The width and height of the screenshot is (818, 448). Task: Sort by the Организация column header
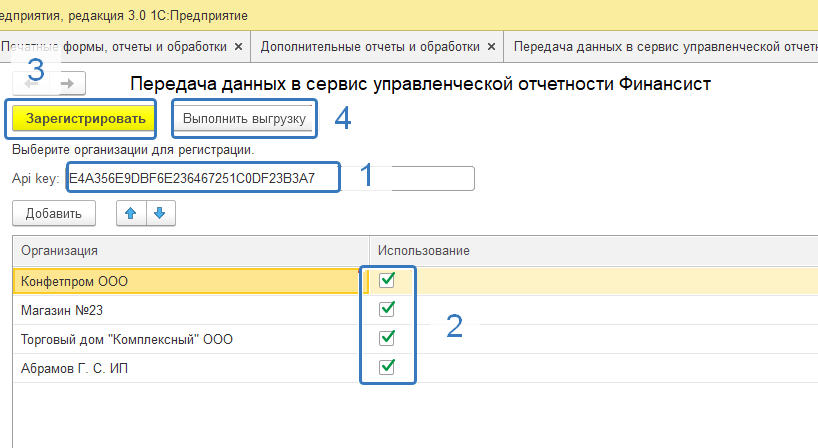[190, 250]
